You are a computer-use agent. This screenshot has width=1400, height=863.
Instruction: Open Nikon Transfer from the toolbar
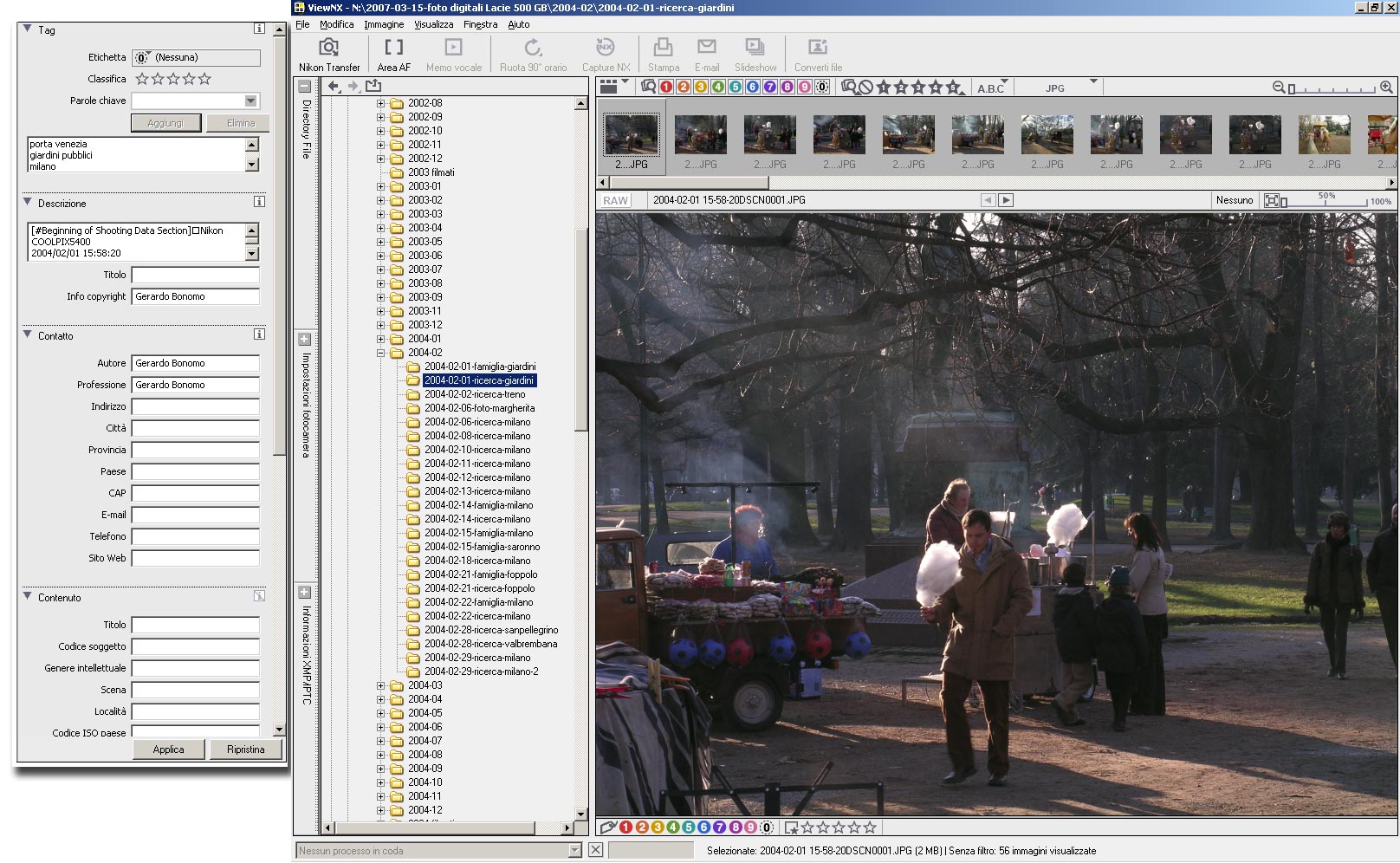[x=329, y=55]
